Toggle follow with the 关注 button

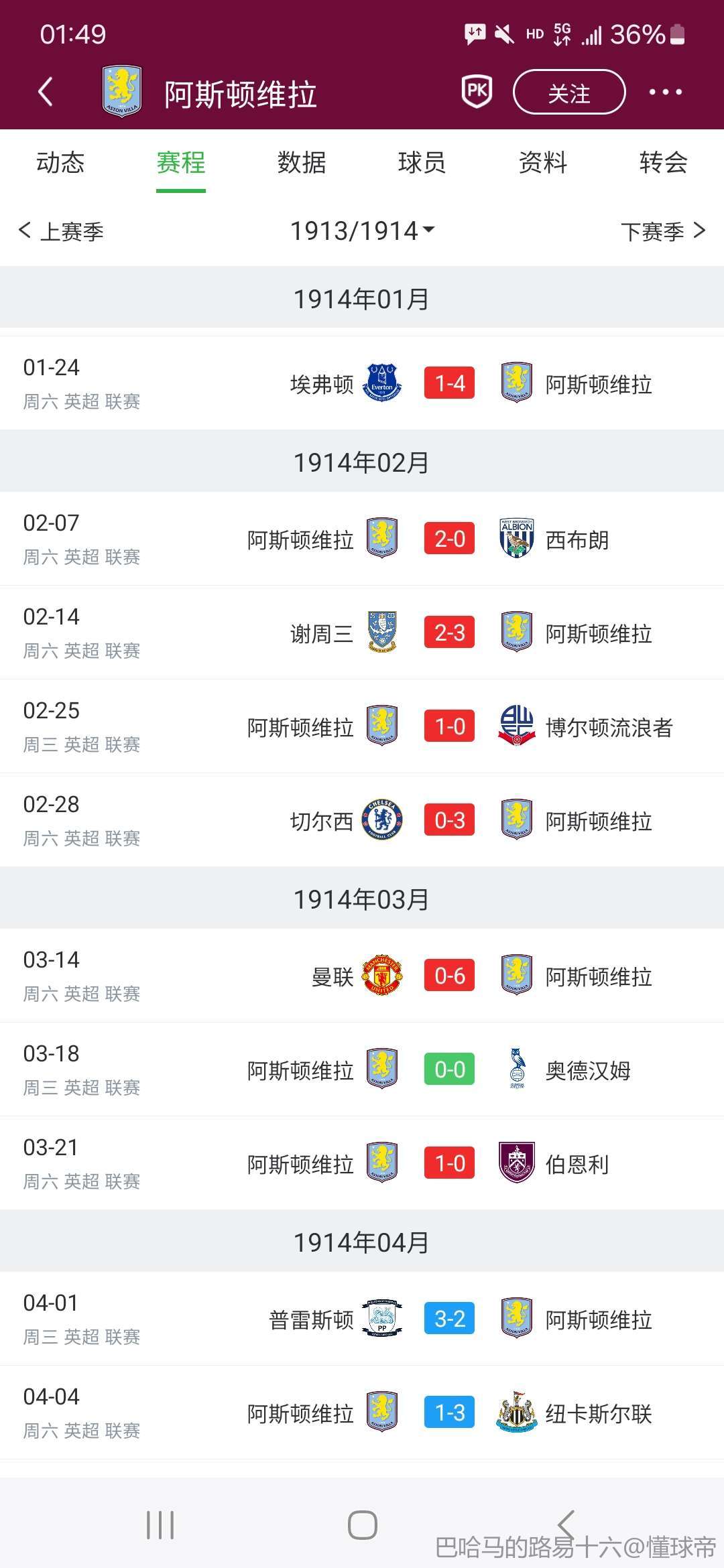[569, 92]
